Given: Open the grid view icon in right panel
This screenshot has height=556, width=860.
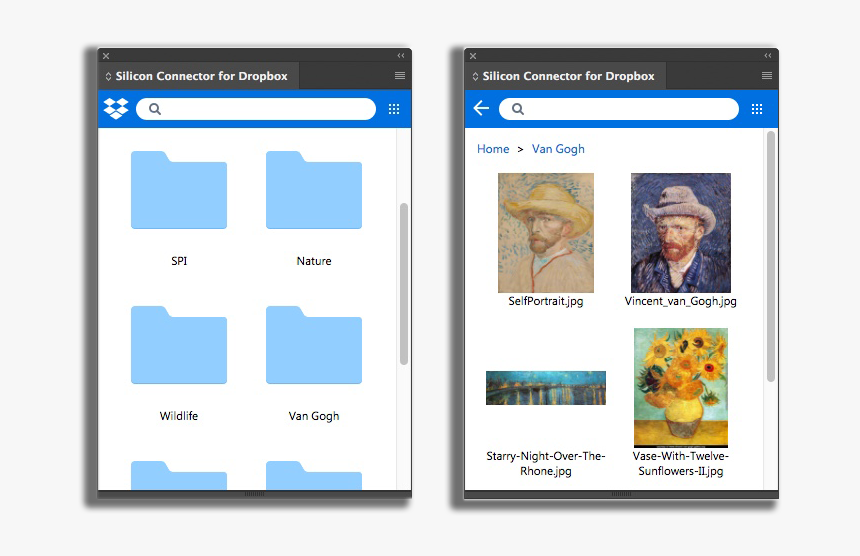Looking at the screenshot, I should (x=757, y=109).
